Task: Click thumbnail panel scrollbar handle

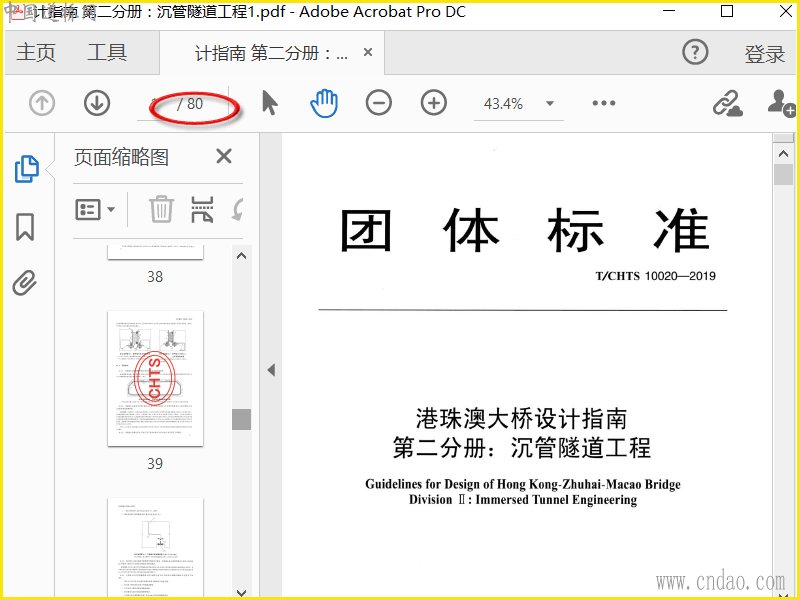Action: click(241, 419)
